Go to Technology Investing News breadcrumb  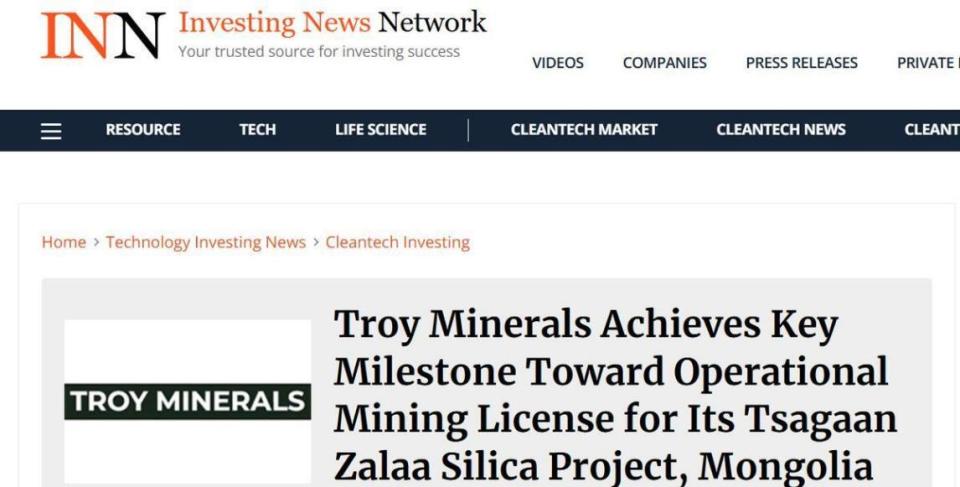[x=206, y=242]
